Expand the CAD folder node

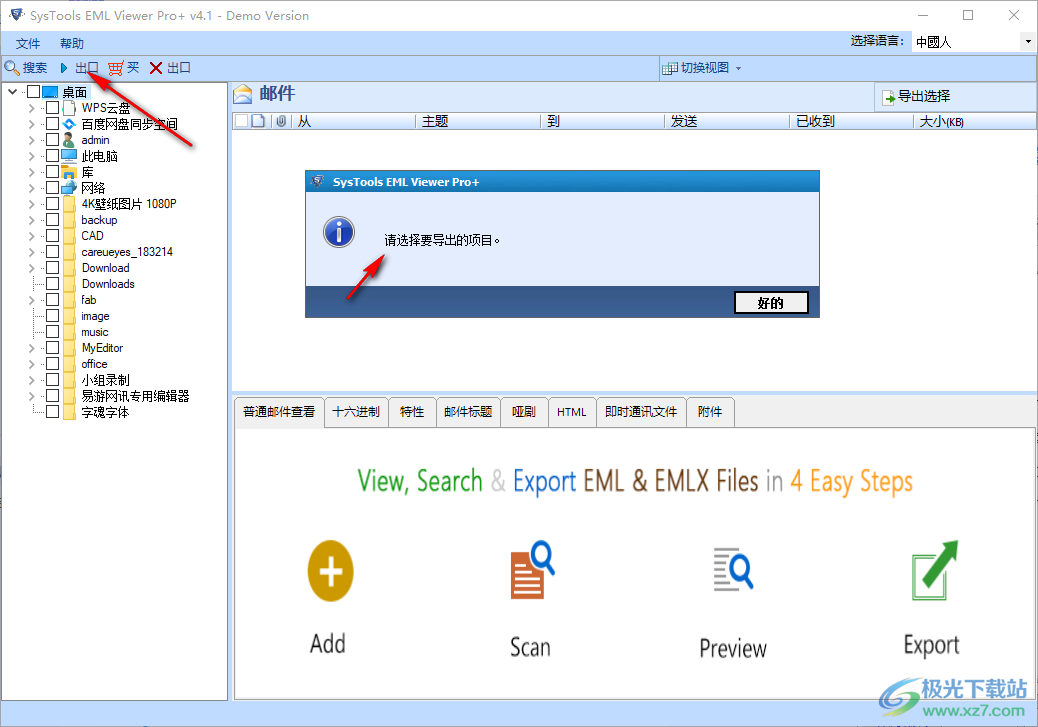(31, 236)
